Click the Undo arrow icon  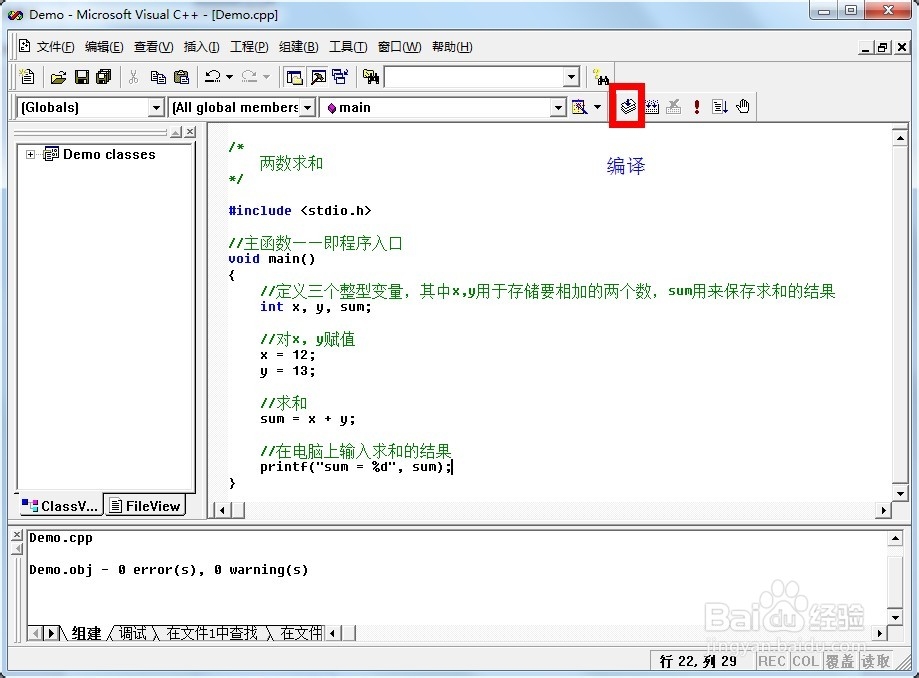coord(212,77)
